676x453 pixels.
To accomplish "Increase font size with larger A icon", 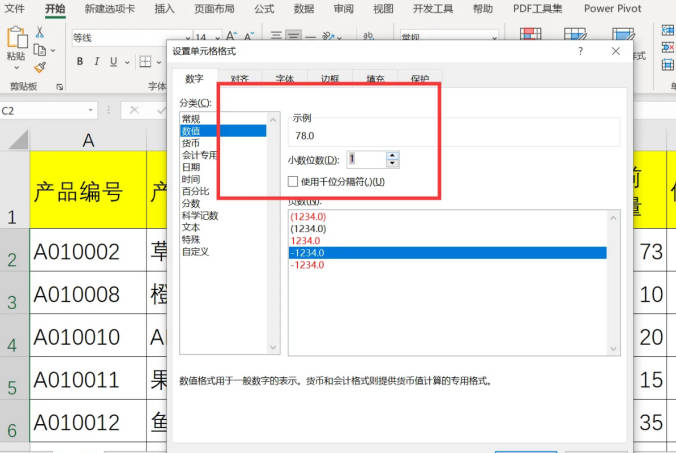I will [x=231, y=36].
